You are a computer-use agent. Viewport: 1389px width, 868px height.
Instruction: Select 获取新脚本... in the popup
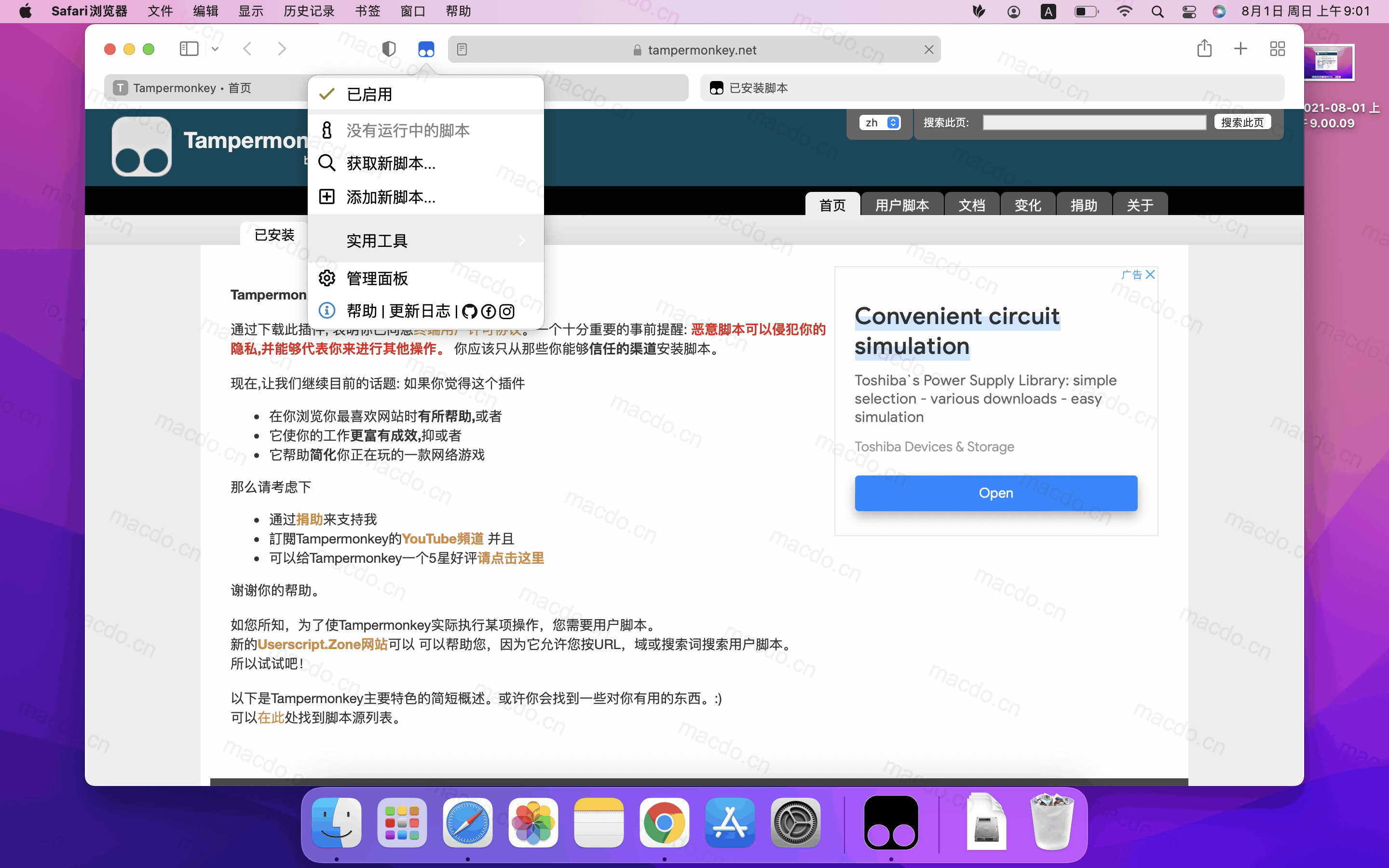click(426, 163)
